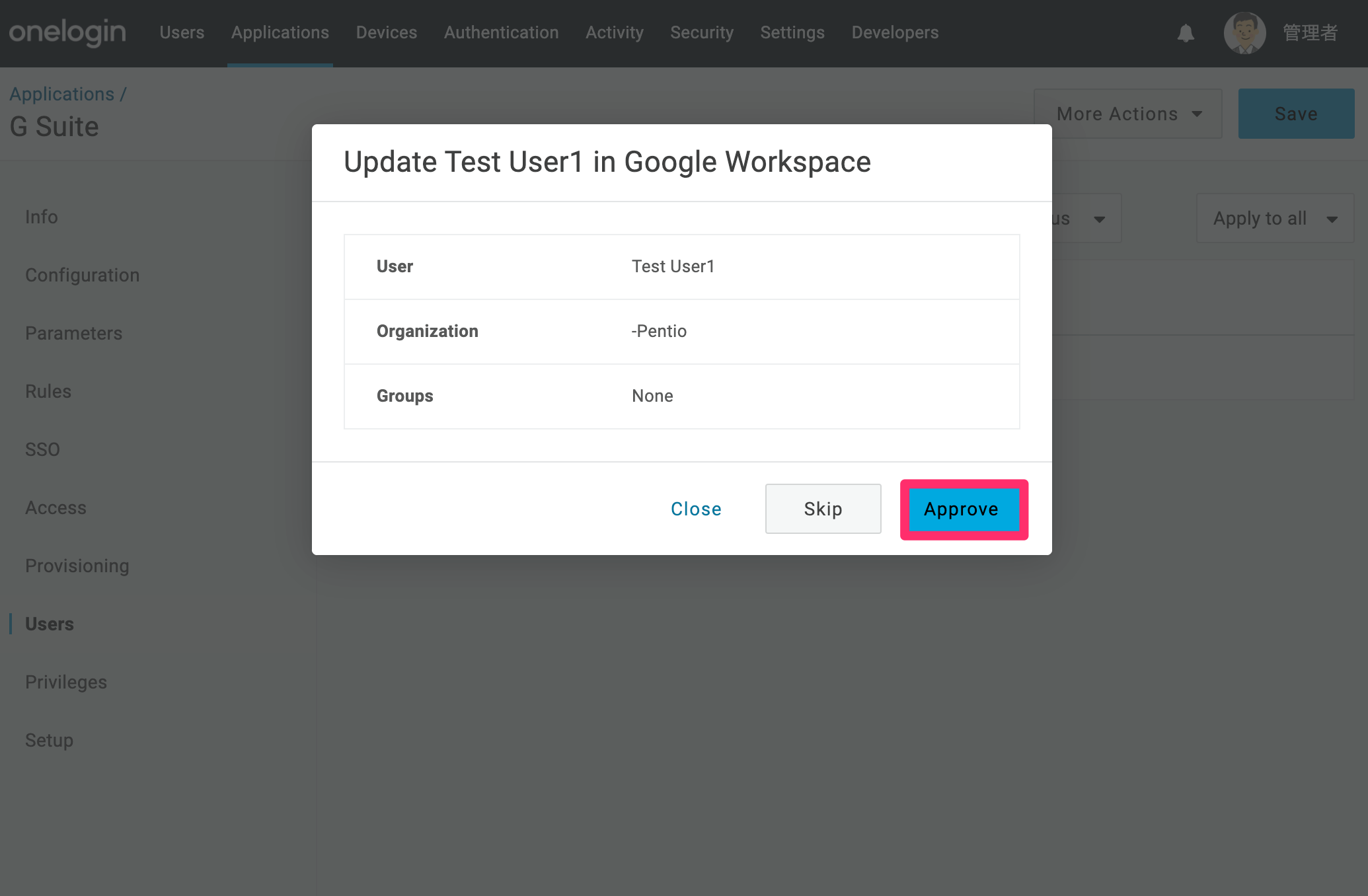Open the Settings menu
The height and width of the screenshot is (896, 1368).
click(x=792, y=32)
